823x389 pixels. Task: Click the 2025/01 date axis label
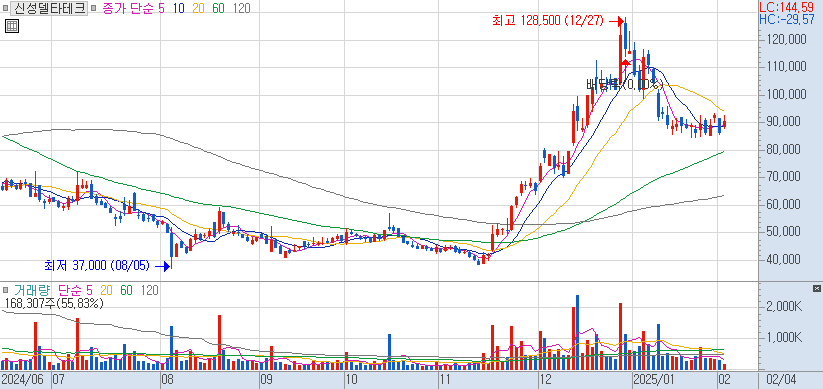click(653, 380)
